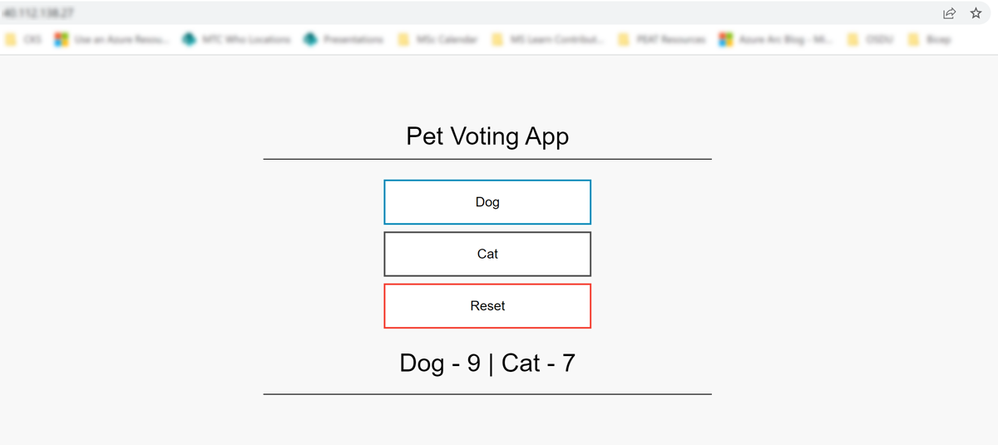Image resolution: width=998 pixels, height=445 pixels.
Task: Open the Use an Azure Resource bookmark
Action: (112, 40)
